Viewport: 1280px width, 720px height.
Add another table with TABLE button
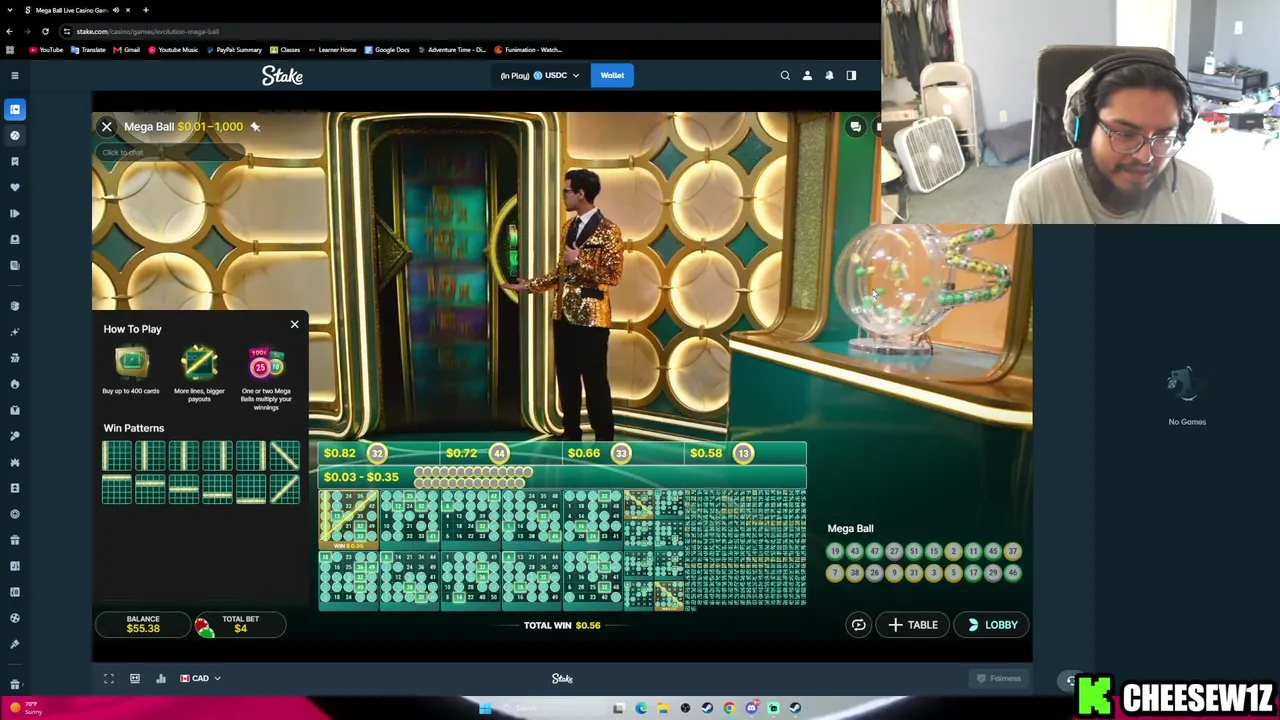pyautogui.click(x=913, y=625)
